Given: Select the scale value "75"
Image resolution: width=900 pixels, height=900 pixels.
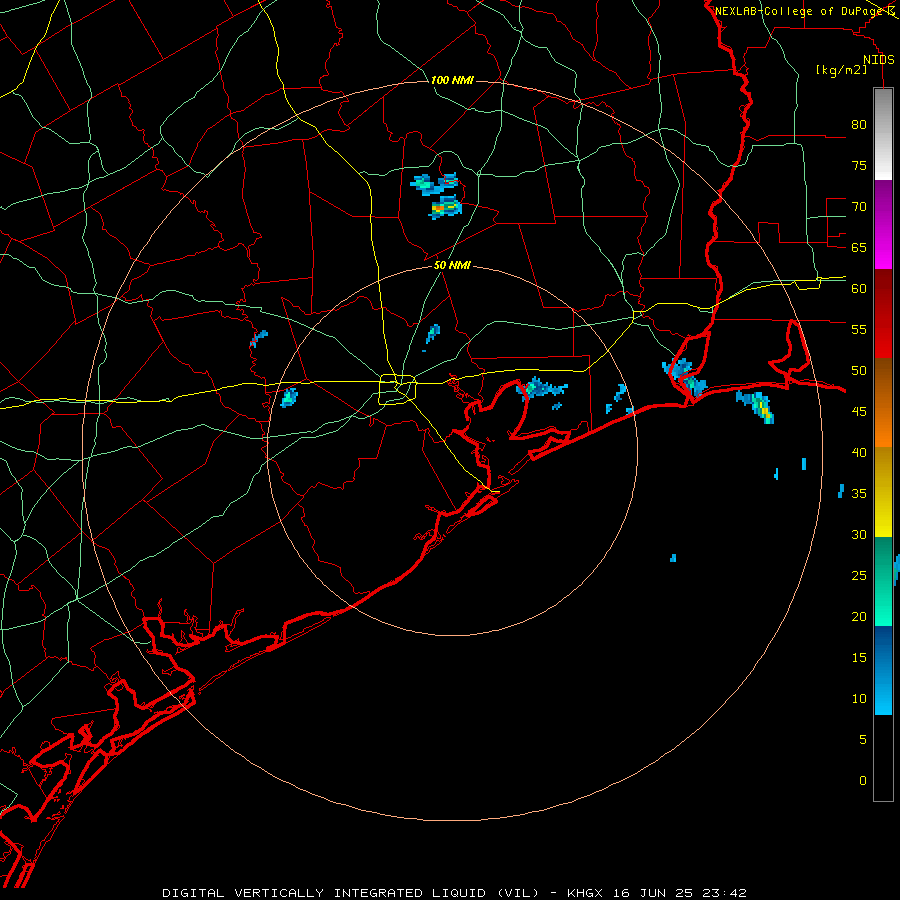Looking at the screenshot, I should (x=859, y=165).
